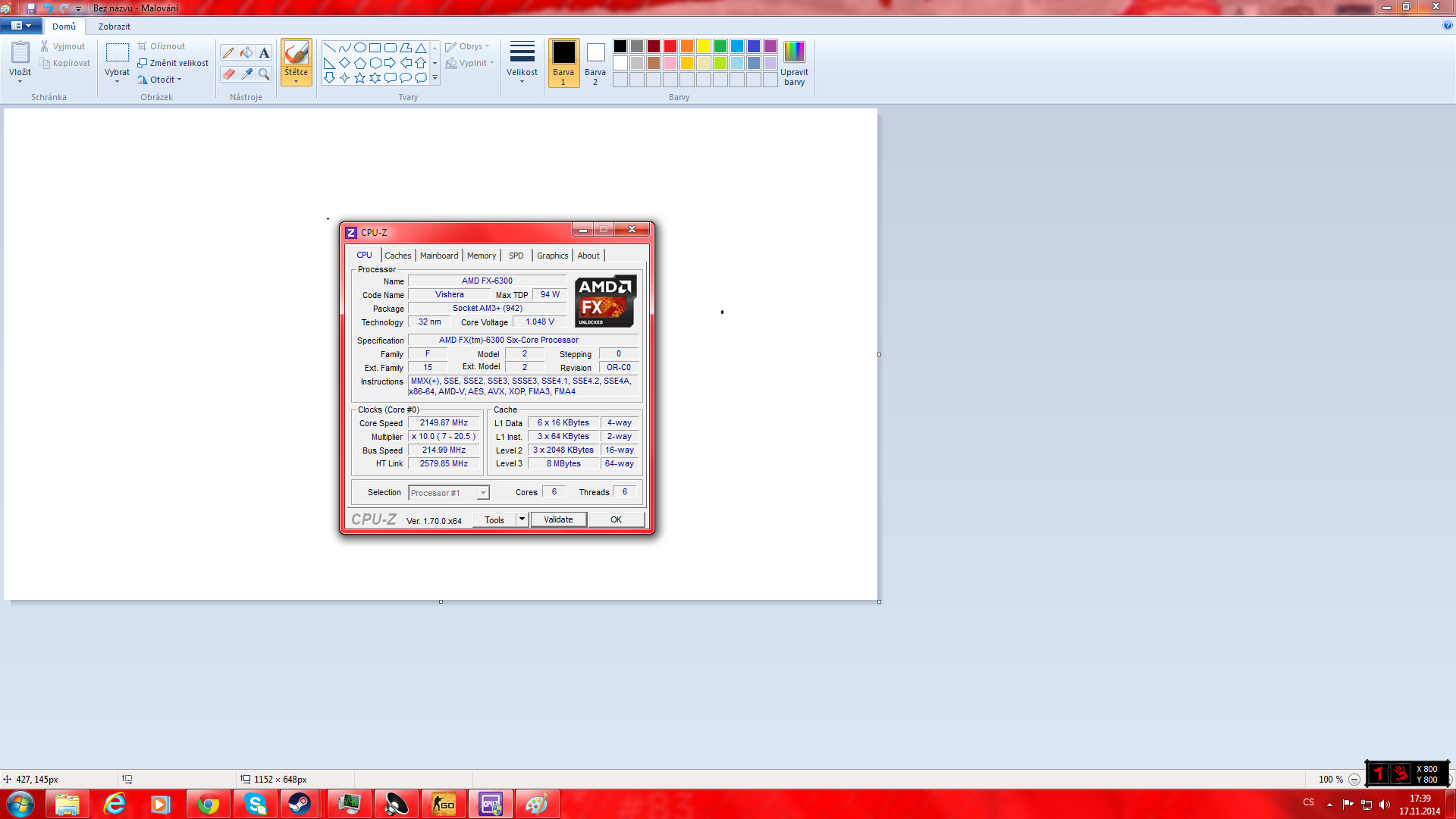The height and width of the screenshot is (819, 1456).
Task: Select the Text tool
Action: pyautogui.click(x=264, y=53)
